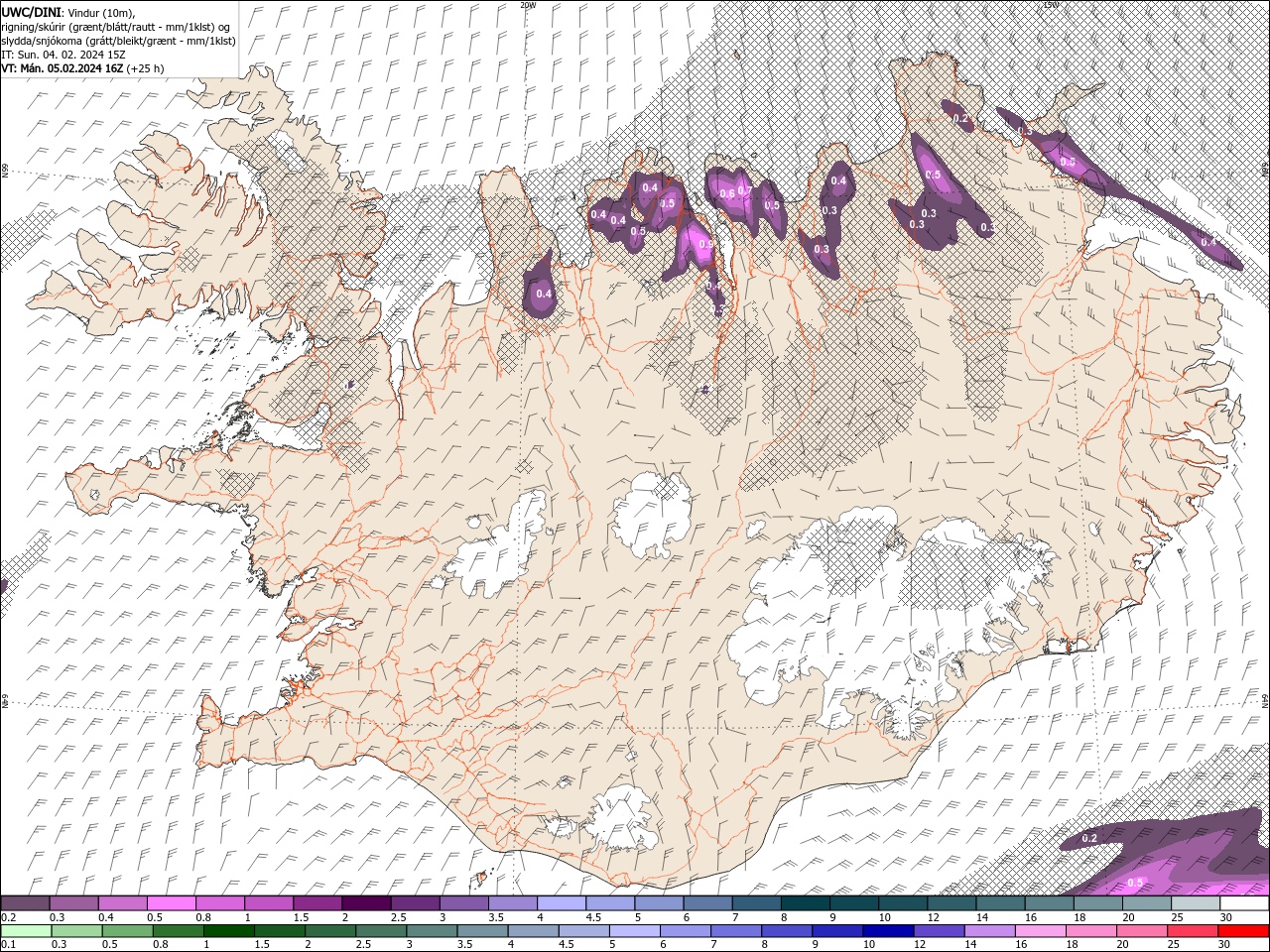Image resolution: width=1270 pixels, height=952 pixels.
Task: Select the lavender snow-scale swatch between 4 and 4.5
Action: (562, 903)
